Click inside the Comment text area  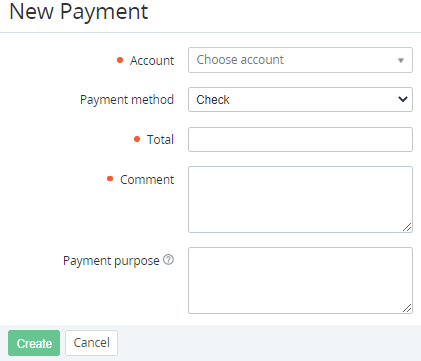coord(300,199)
